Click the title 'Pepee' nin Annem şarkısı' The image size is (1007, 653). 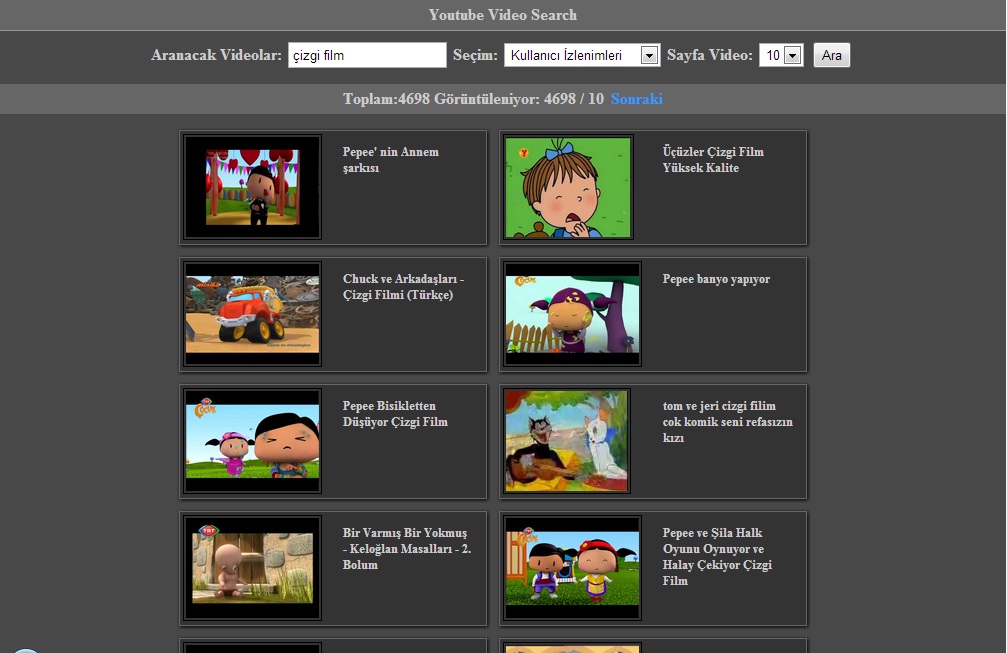click(390, 160)
